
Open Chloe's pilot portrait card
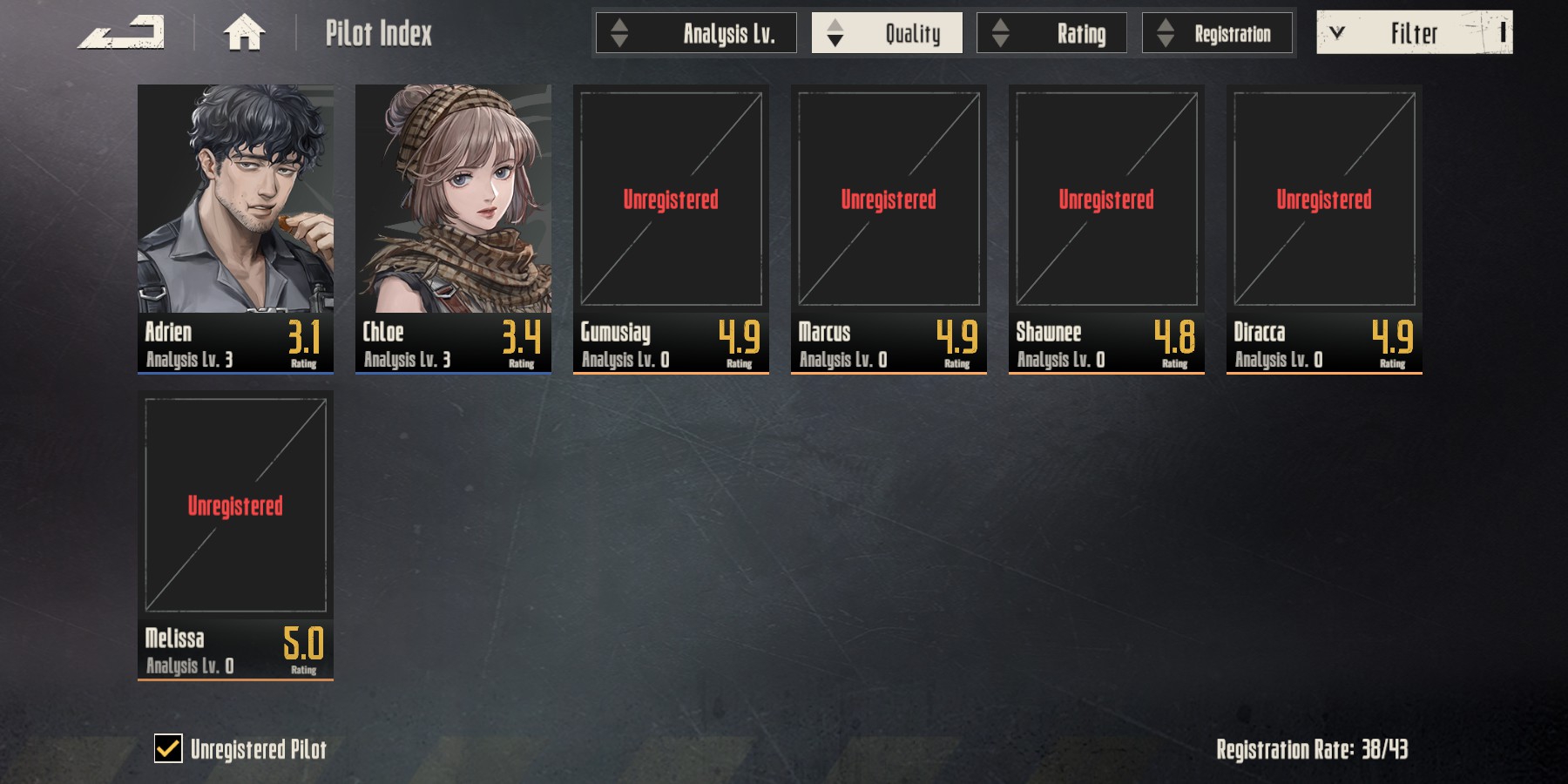click(x=453, y=229)
